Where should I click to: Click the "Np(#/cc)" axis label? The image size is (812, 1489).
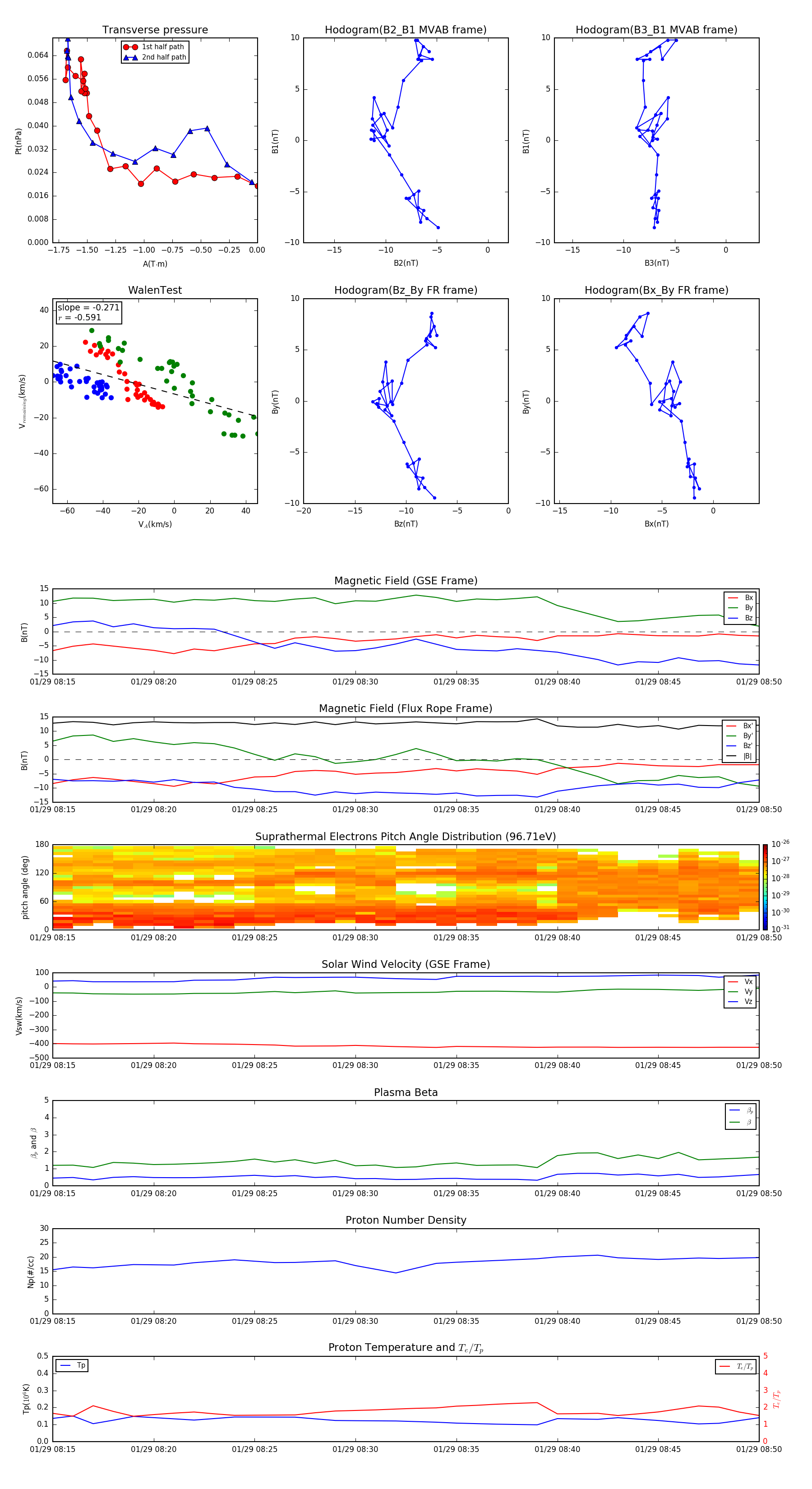click(x=31, y=1272)
